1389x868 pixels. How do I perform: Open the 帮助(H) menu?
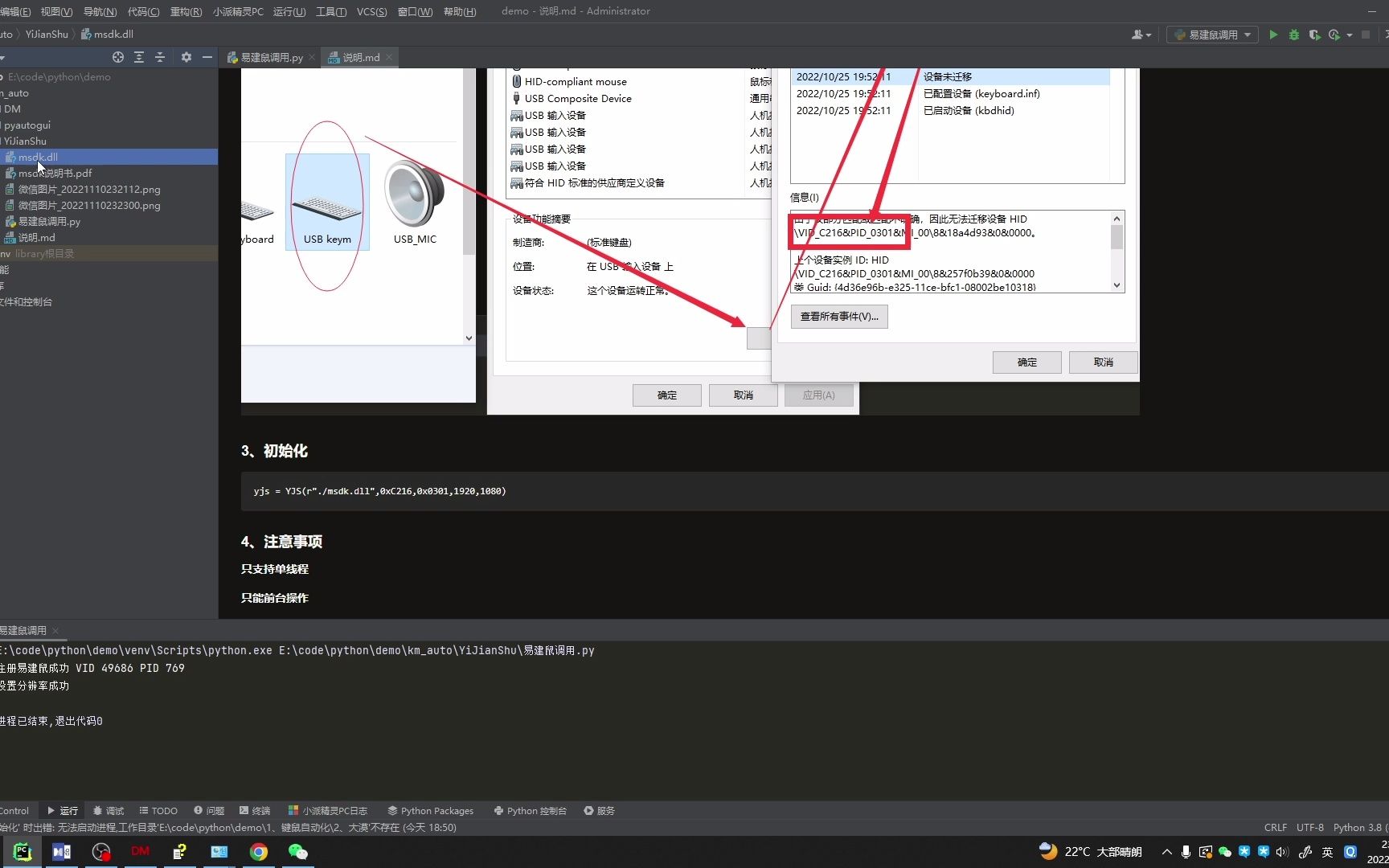(x=460, y=11)
